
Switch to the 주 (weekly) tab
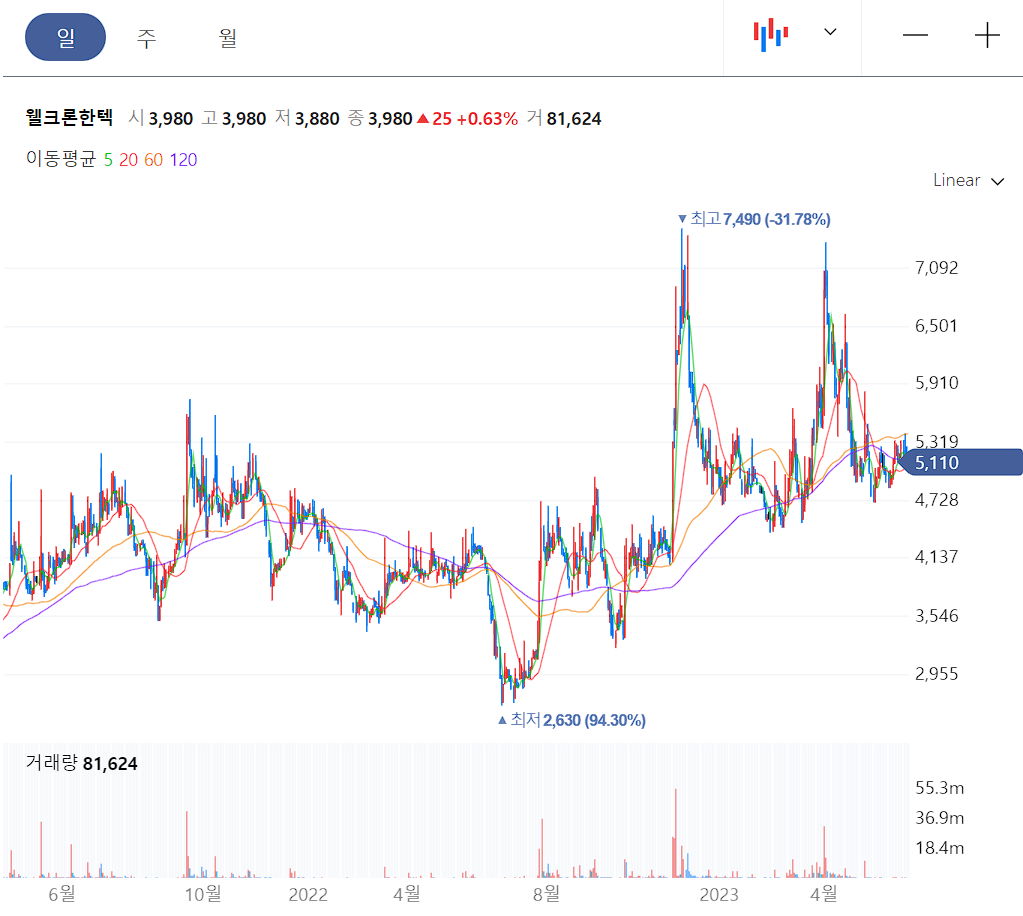(146, 36)
